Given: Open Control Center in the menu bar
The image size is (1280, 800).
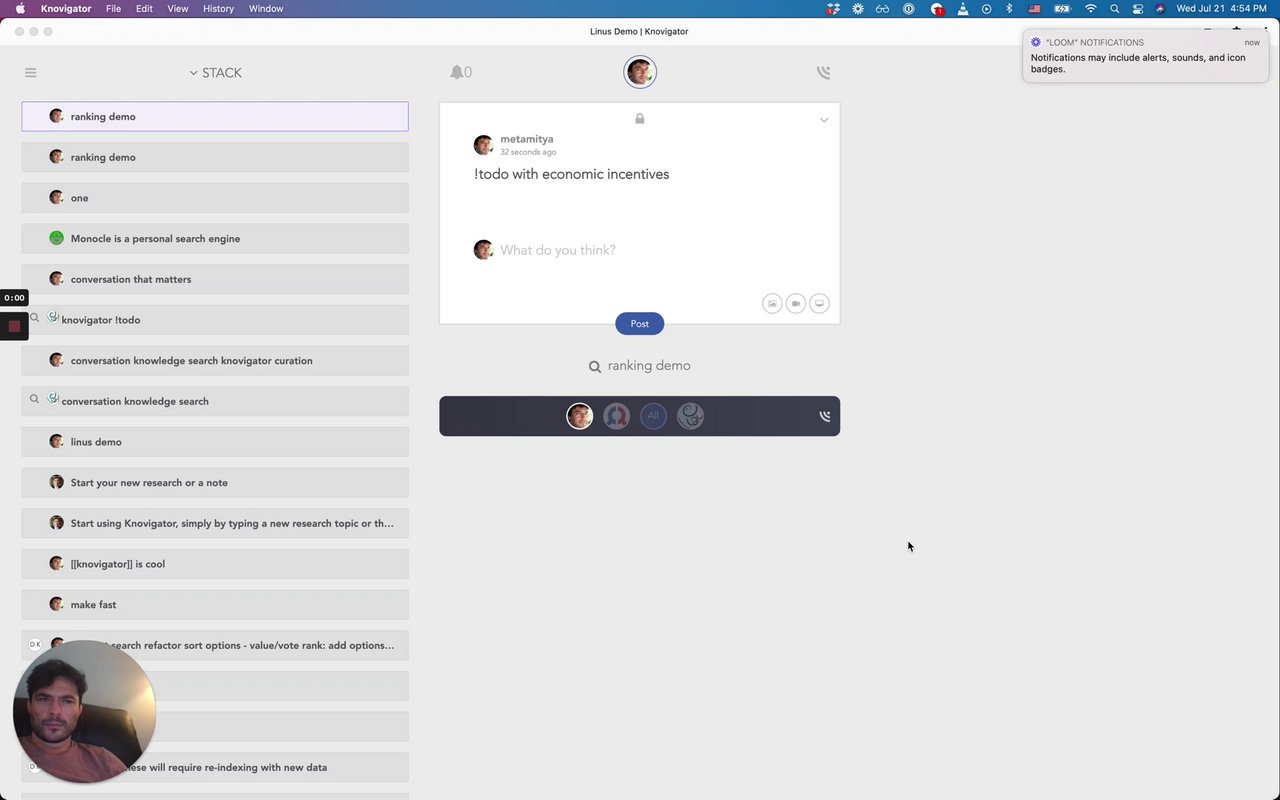Looking at the screenshot, I should click(1138, 8).
